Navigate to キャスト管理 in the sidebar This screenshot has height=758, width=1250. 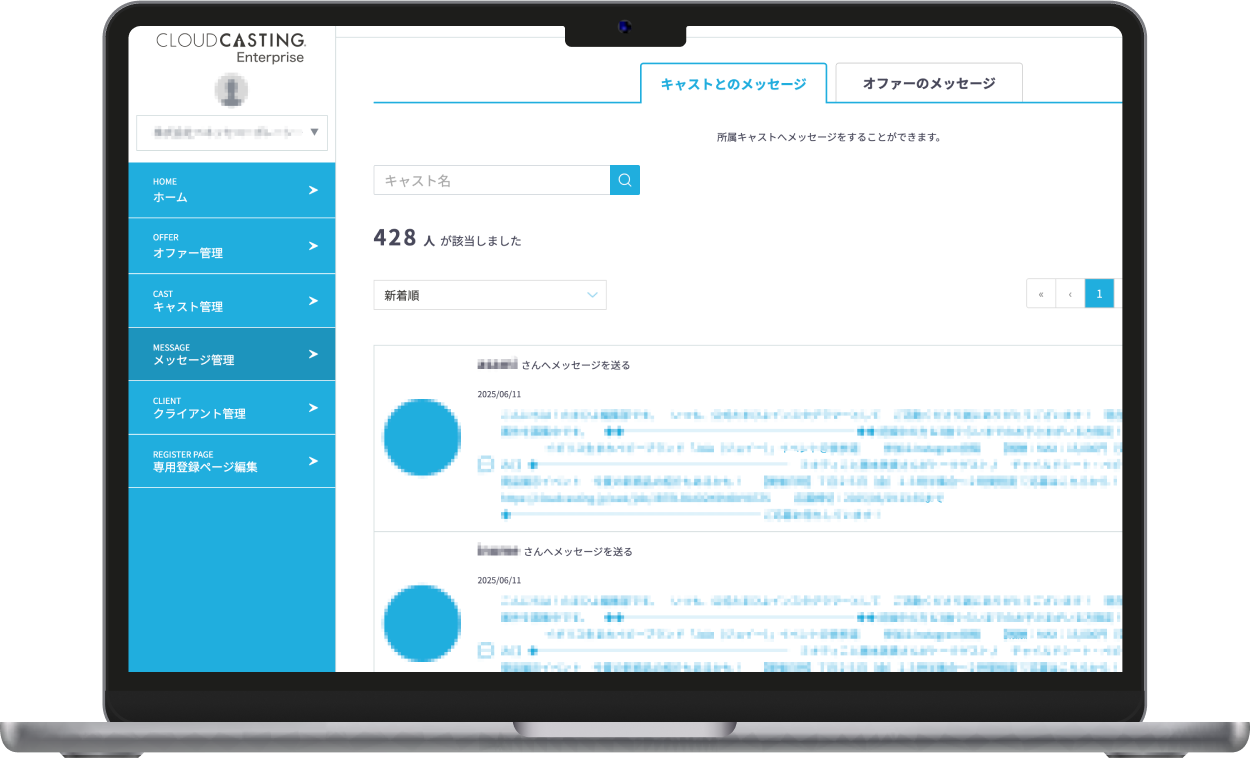click(x=231, y=301)
